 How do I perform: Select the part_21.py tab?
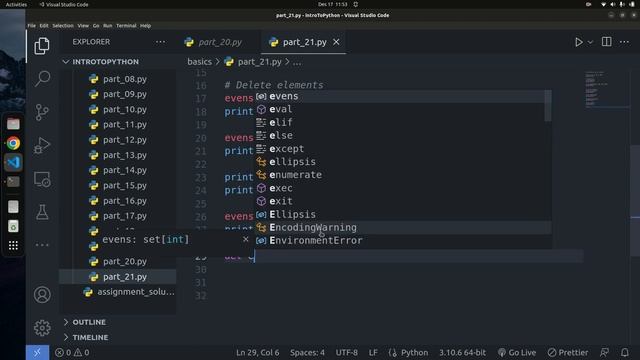click(x=304, y=42)
